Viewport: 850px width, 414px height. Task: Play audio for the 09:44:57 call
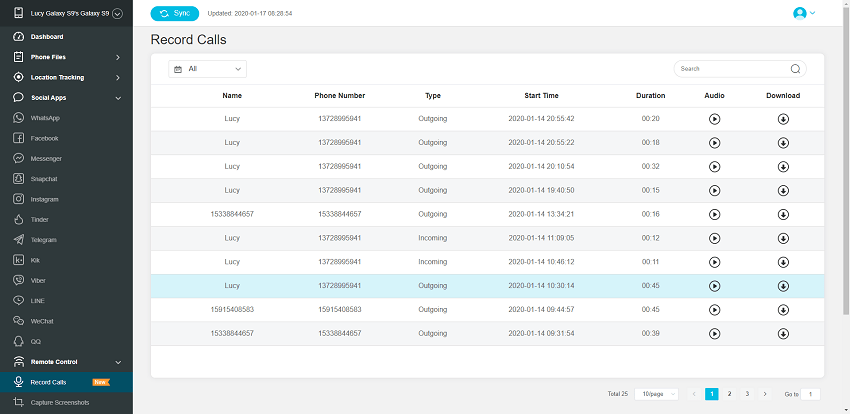(714, 310)
